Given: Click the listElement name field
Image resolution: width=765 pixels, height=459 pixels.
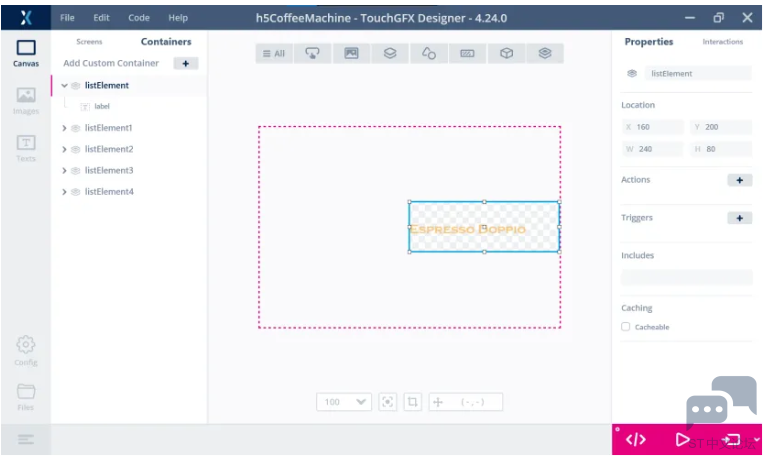Looking at the screenshot, I should tap(698, 74).
